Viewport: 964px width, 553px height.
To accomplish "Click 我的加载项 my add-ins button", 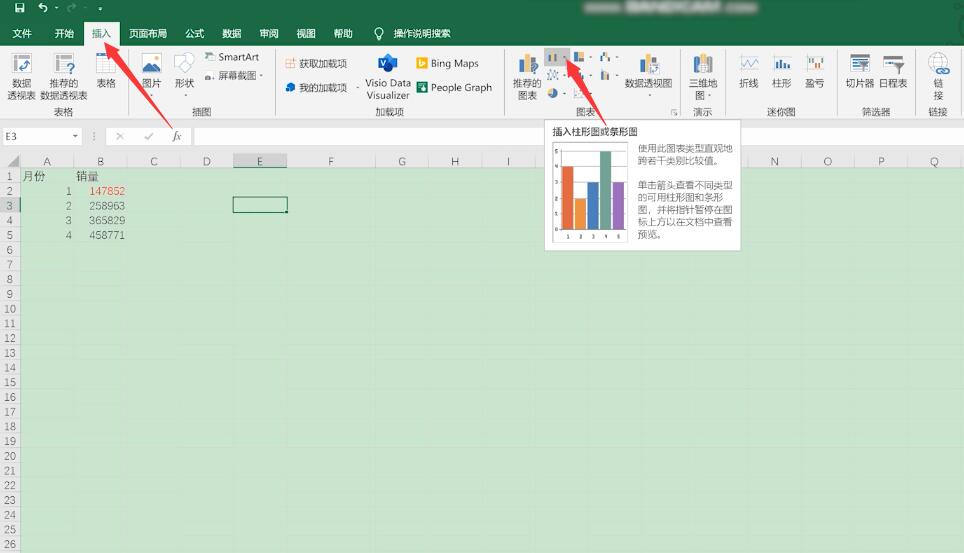I will (x=316, y=87).
